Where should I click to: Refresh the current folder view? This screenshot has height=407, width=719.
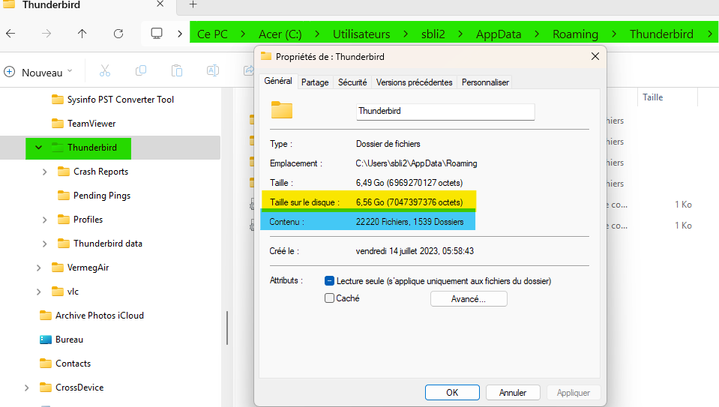coord(118,33)
